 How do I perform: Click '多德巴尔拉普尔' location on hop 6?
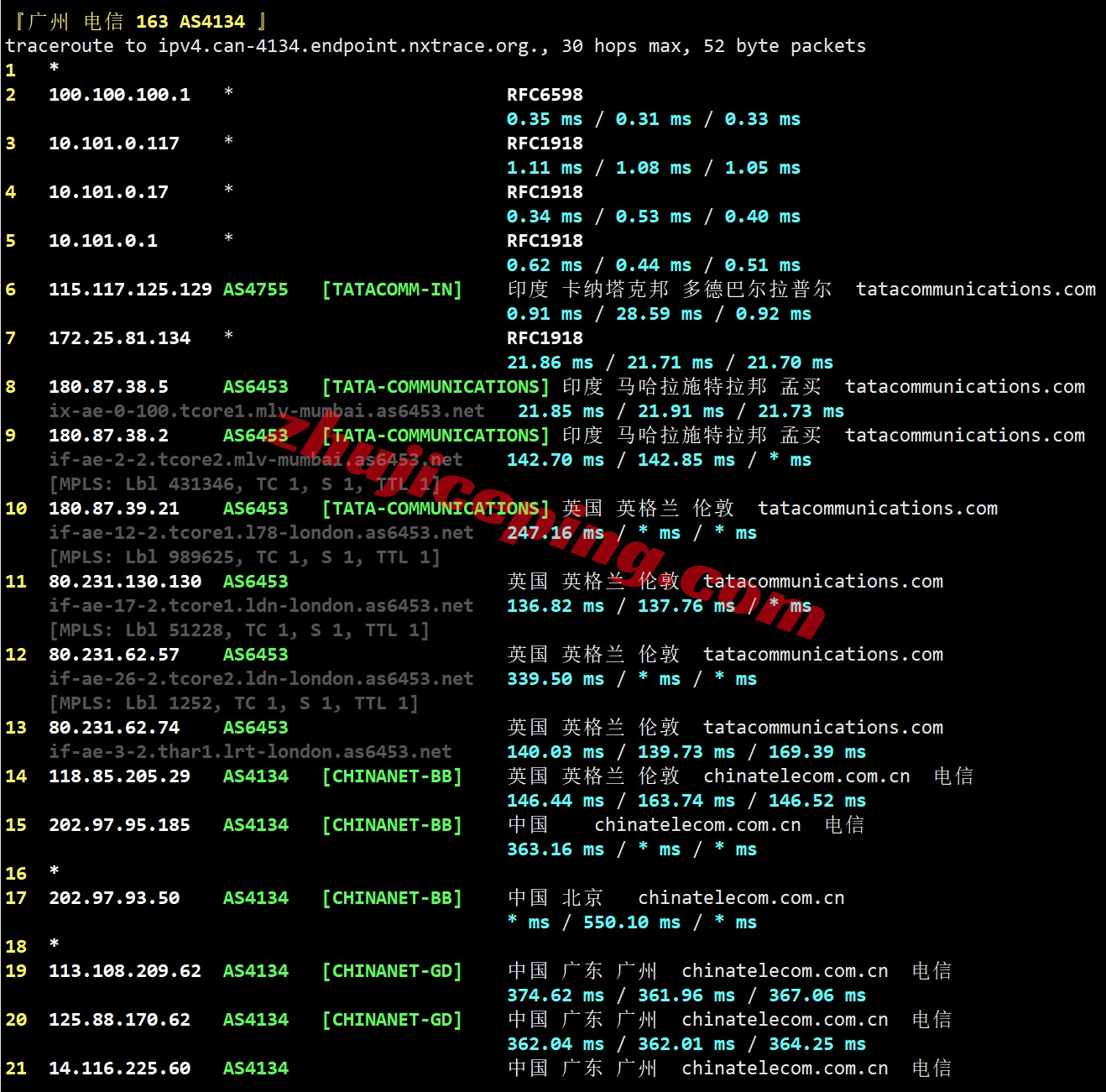click(757, 290)
